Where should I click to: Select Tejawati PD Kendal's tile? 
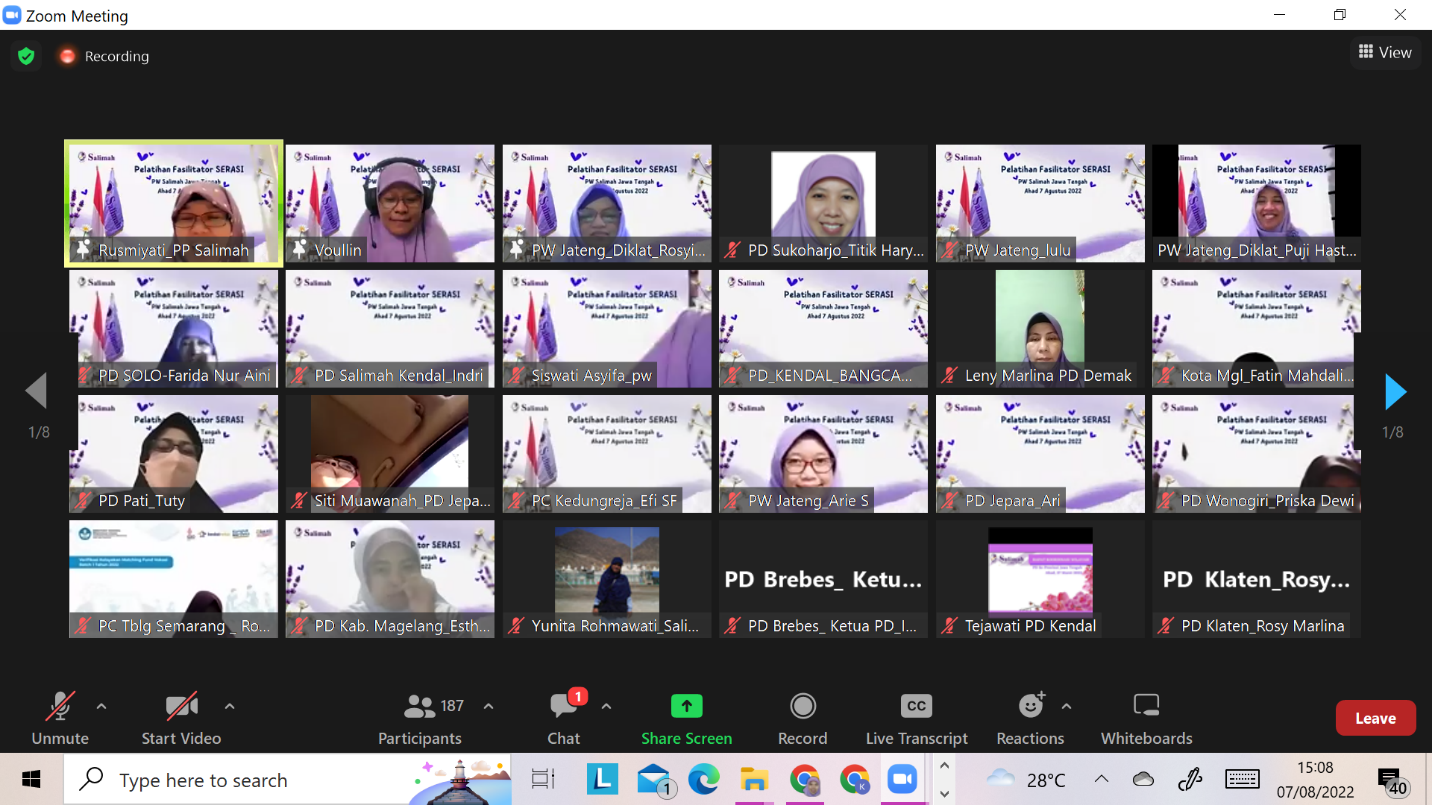click(1040, 579)
